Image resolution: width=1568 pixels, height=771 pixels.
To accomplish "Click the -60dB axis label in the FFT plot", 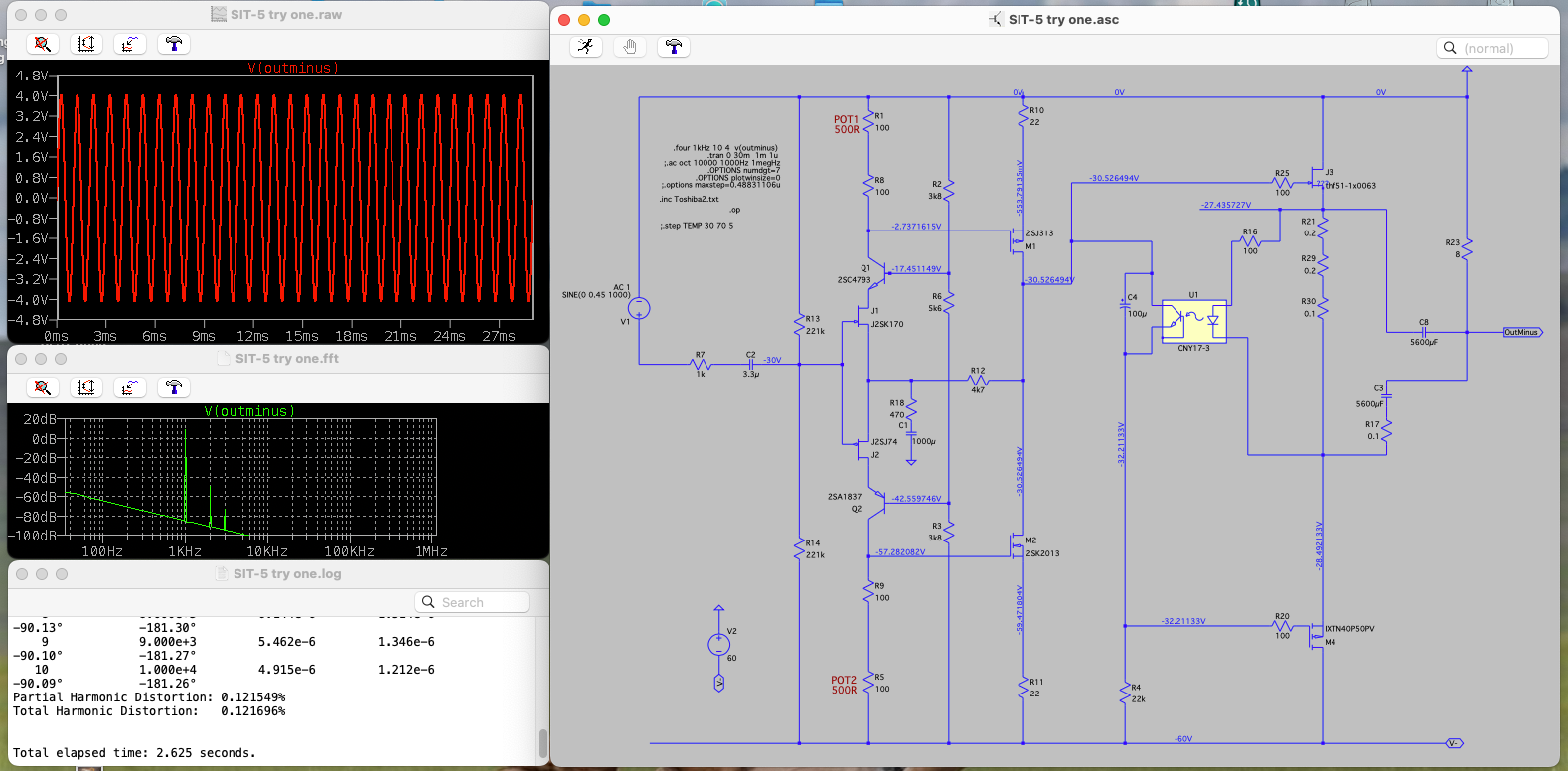I will [35, 497].
